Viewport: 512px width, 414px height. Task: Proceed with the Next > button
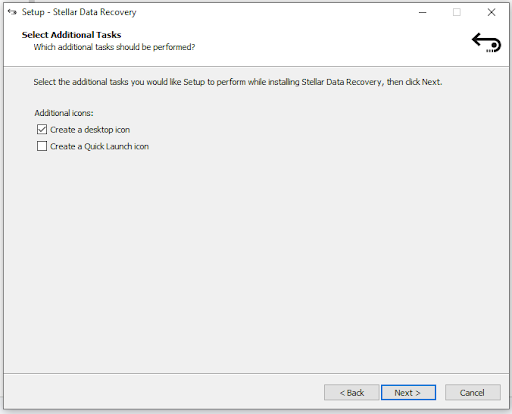tap(408, 393)
